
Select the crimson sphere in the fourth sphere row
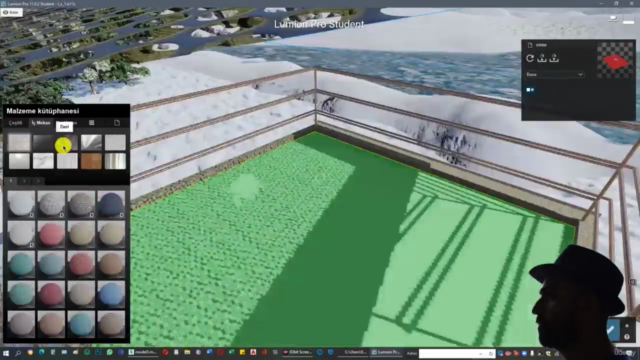point(51,294)
